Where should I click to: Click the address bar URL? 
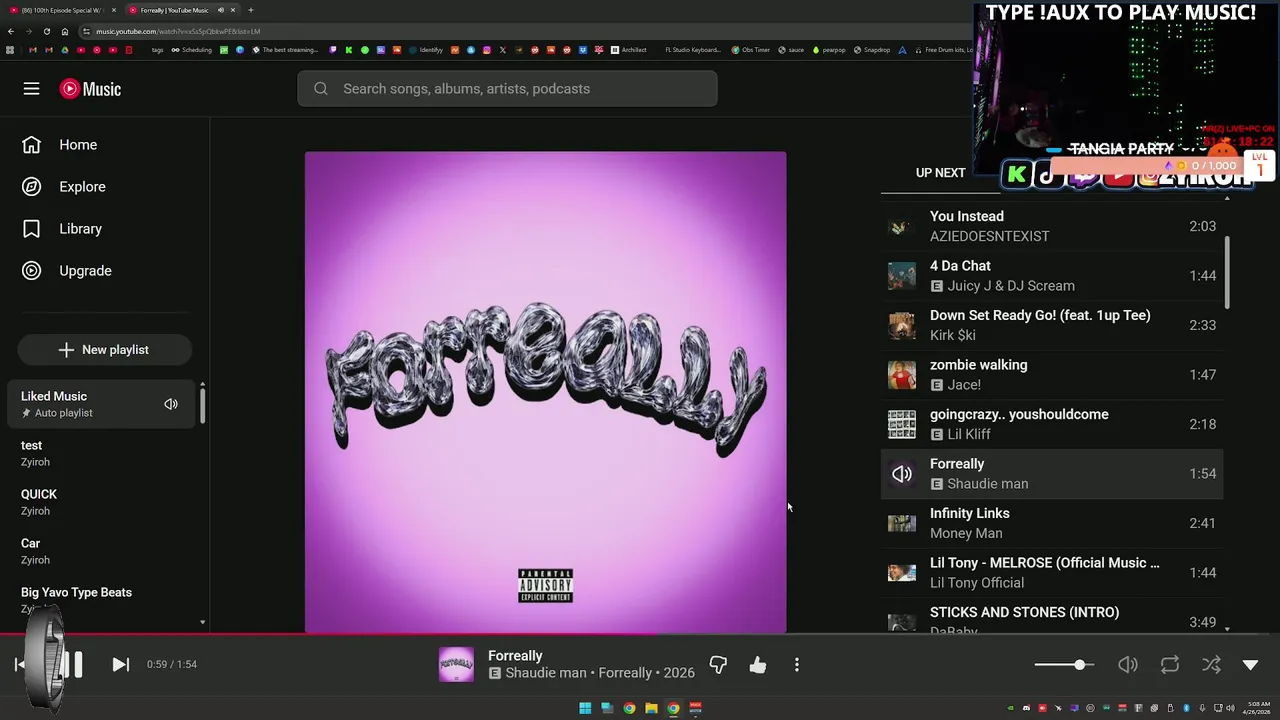[178, 31]
